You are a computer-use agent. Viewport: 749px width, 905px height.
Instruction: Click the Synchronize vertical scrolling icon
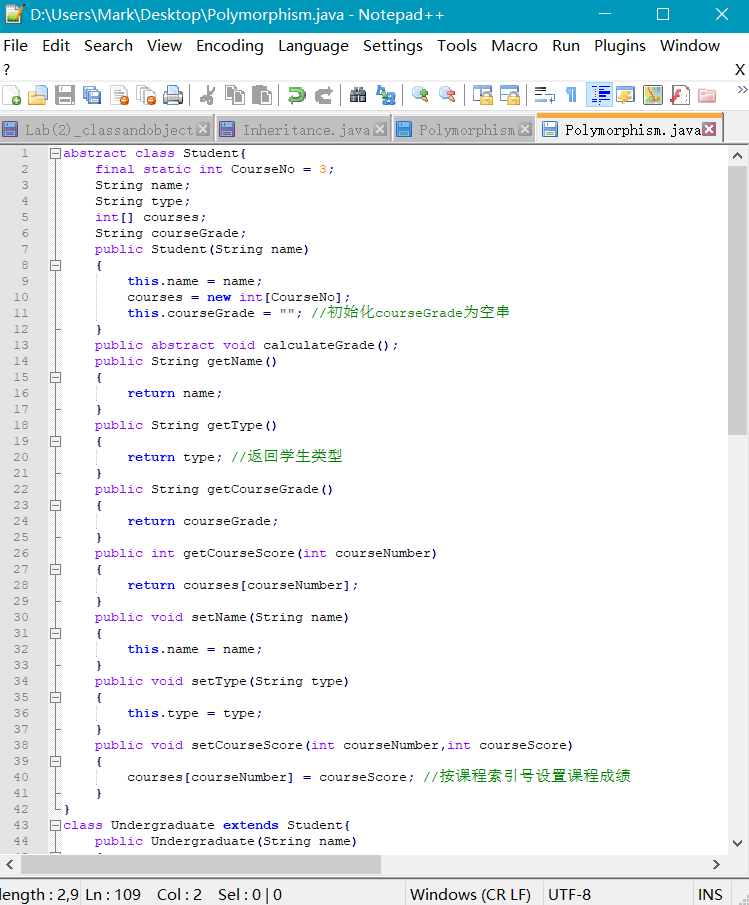[x=482, y=95]
